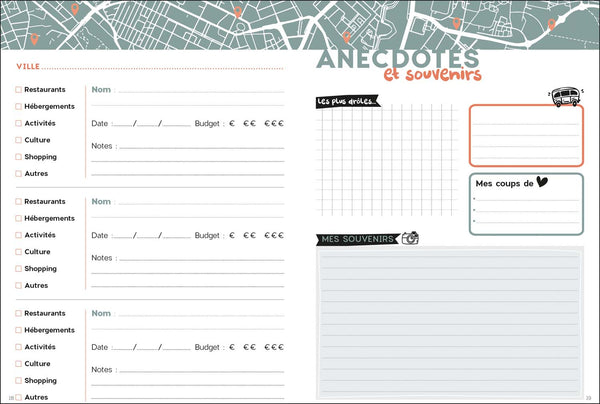Click the Date month blank in the bottom entry

point(147,348)
